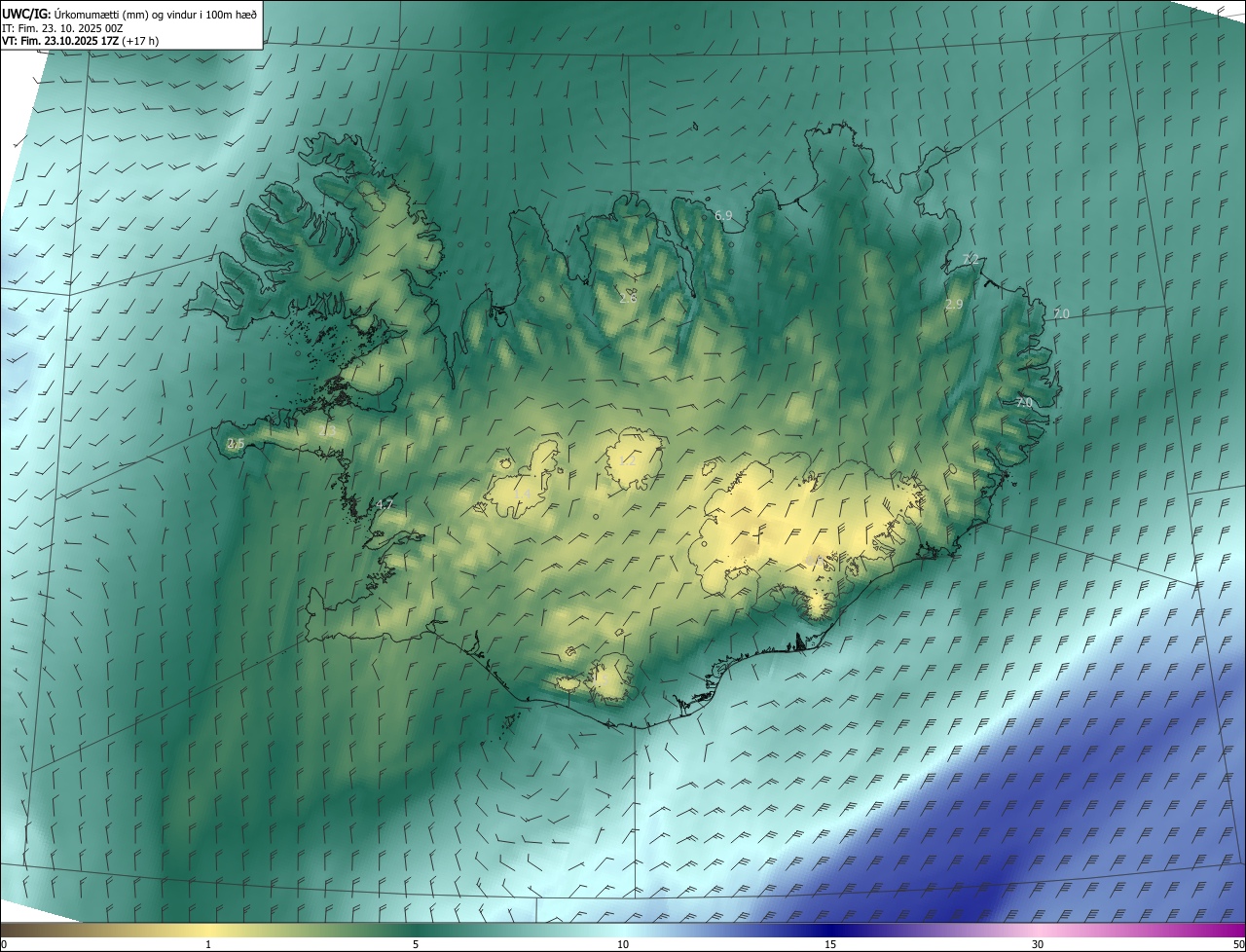Screen dimensions: 1246x952
Task: Click the '15' tick label on the color scale
Action: (x=830, y=945)
